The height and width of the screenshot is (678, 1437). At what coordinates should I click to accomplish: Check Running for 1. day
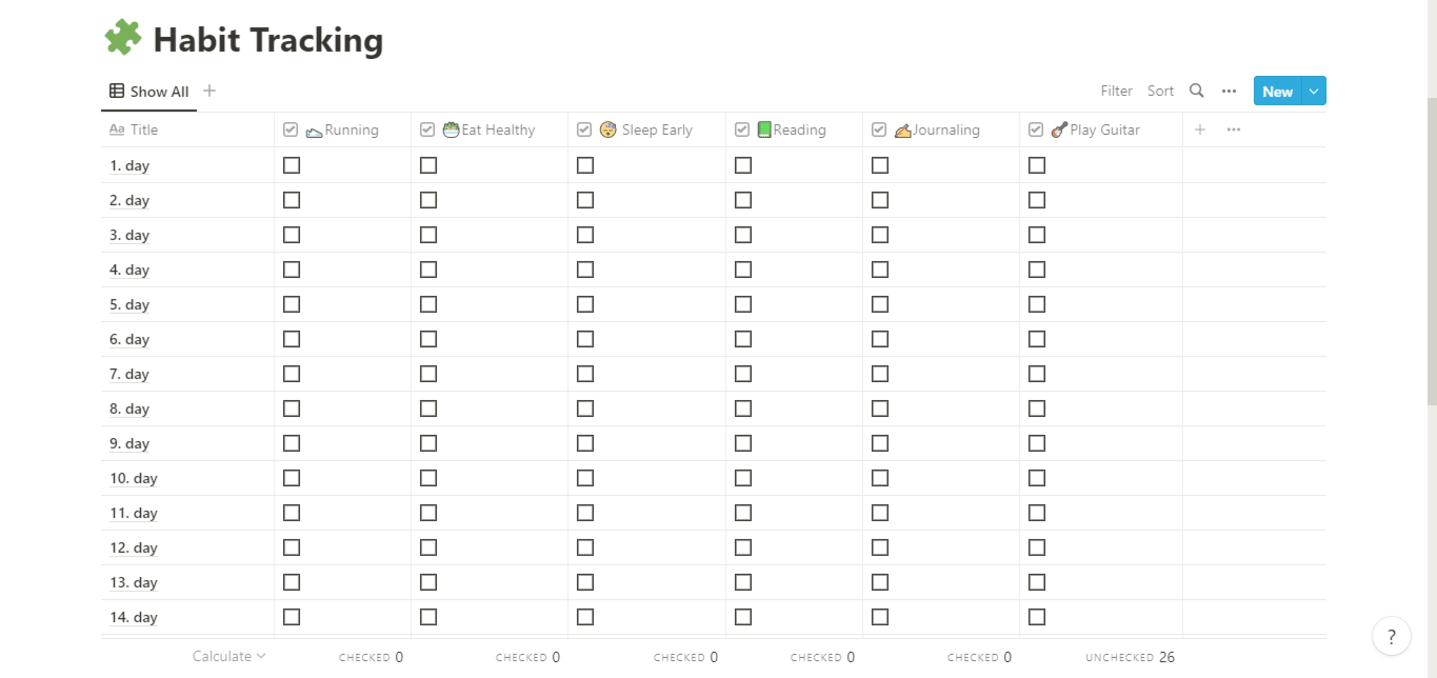292,165
